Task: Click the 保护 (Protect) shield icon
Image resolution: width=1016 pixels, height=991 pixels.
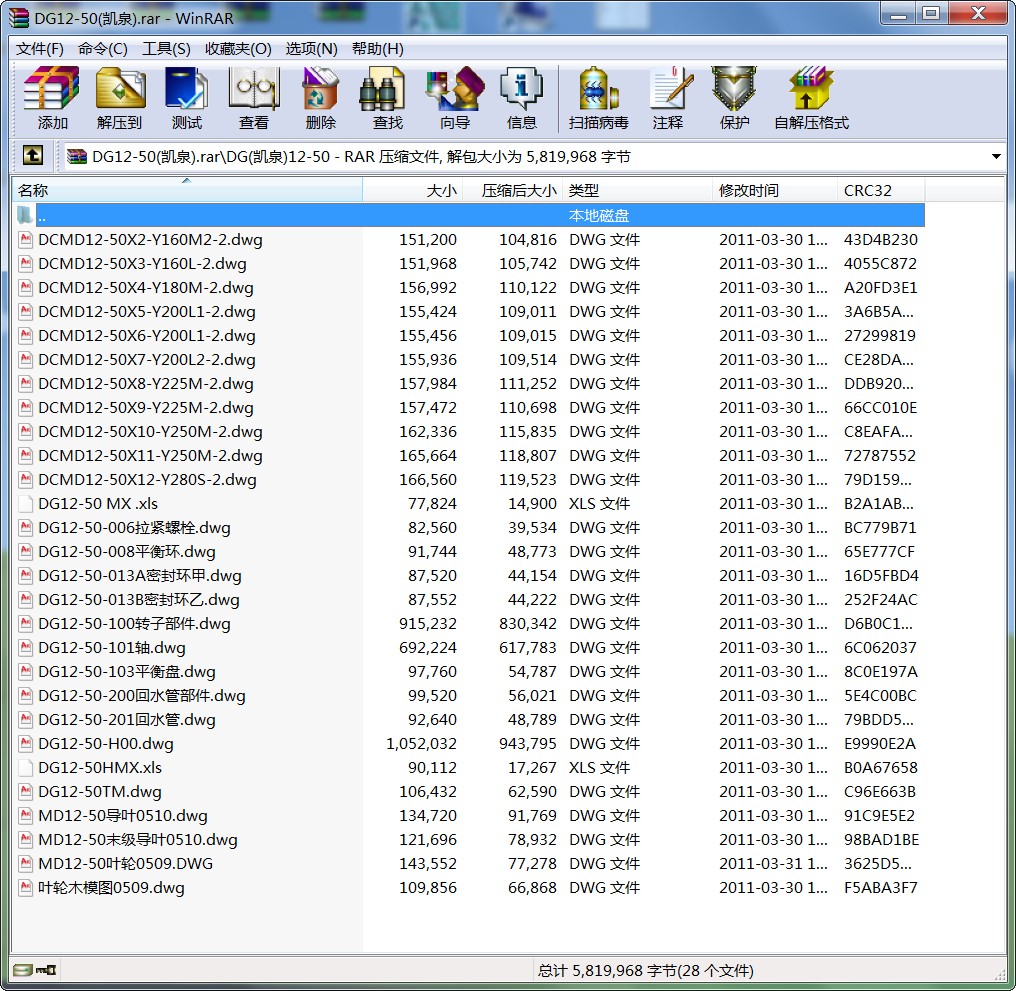Action: tap(734, 98)
